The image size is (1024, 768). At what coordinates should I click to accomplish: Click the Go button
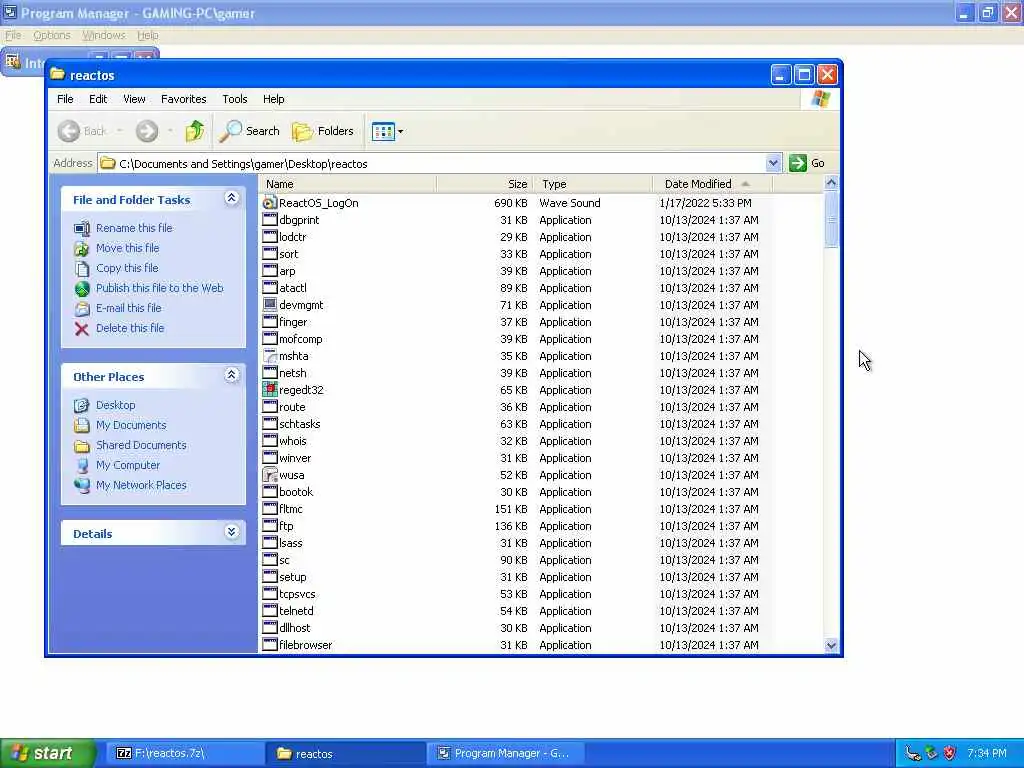click(x=807, y=163)
